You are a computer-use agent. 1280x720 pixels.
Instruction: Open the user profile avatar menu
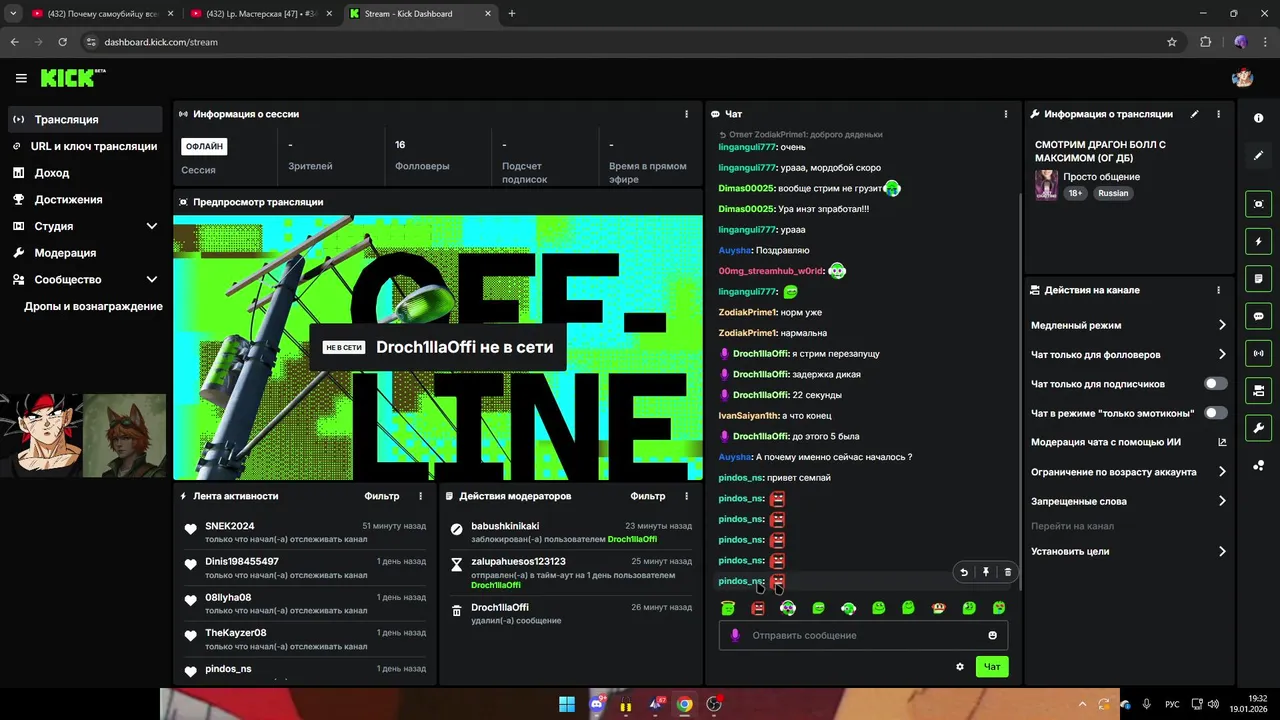tap(1242, 78)
